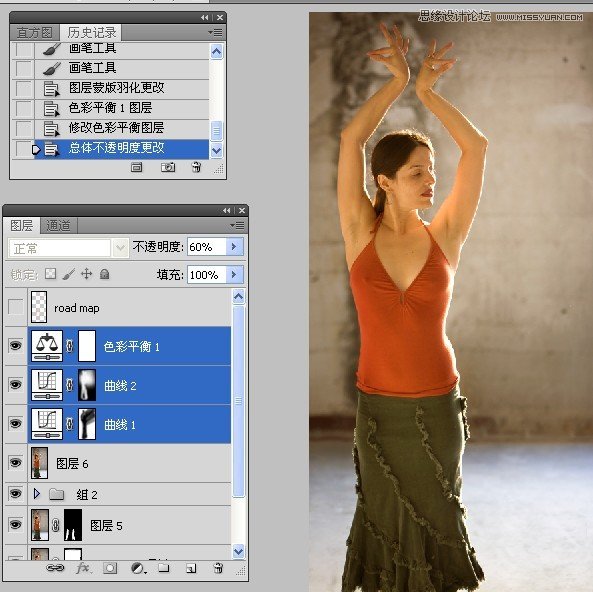
Task: Open layers panel flyout menu
Action: [237, 226]
